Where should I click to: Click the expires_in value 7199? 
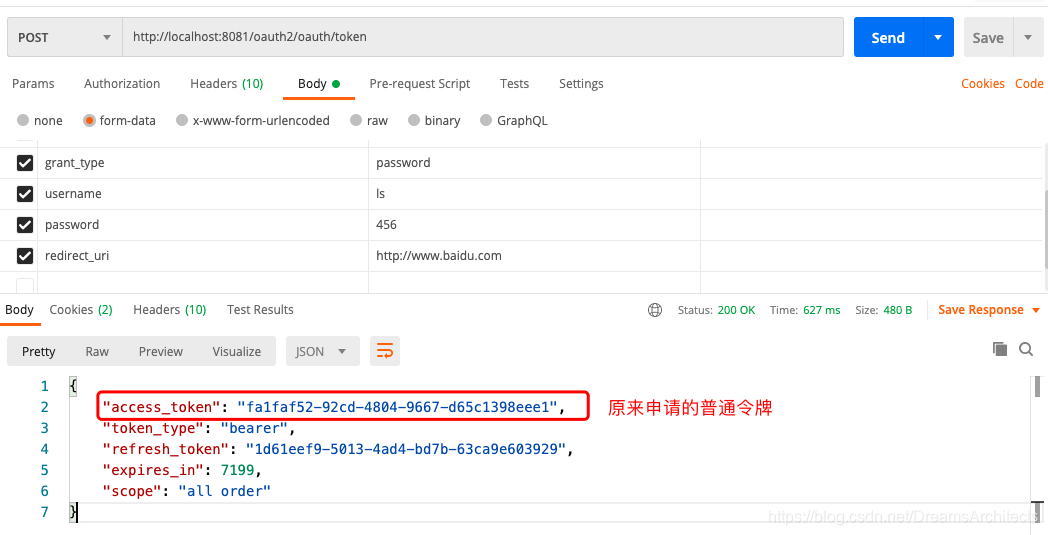coord(237,470)
